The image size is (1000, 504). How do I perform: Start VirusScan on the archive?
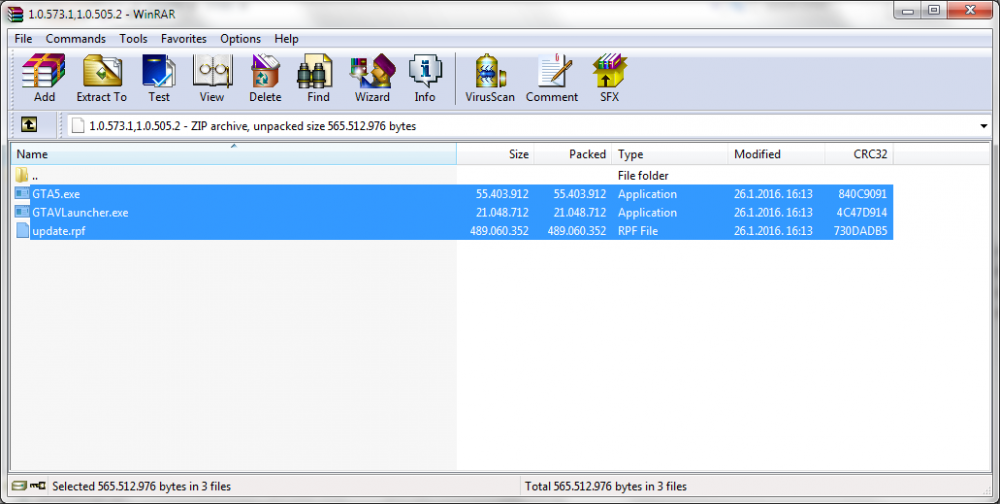tap(490, 78)
